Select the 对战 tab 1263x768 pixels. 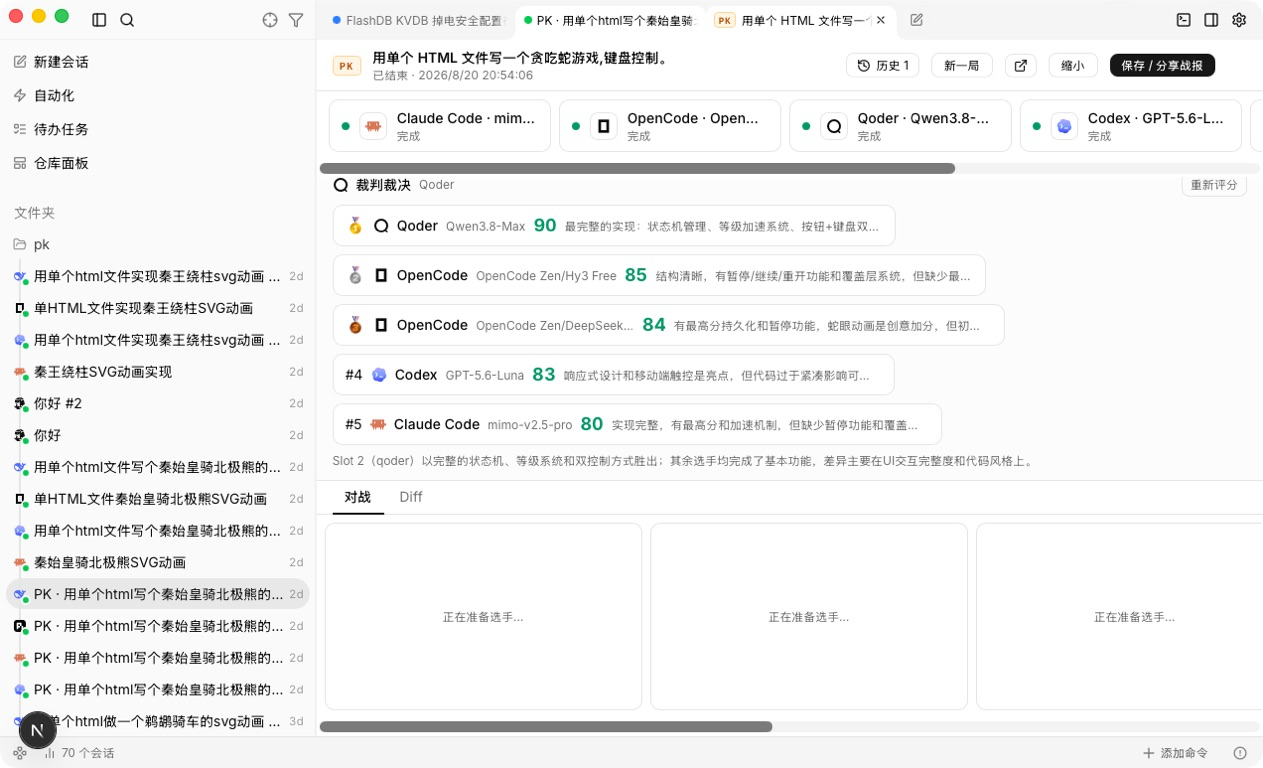click(358, 497)
